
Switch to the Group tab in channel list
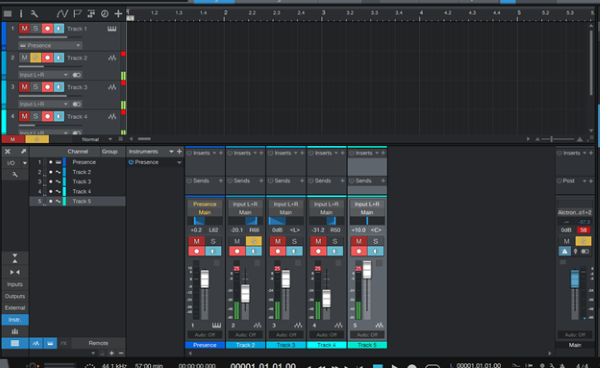tap(109, 151)
